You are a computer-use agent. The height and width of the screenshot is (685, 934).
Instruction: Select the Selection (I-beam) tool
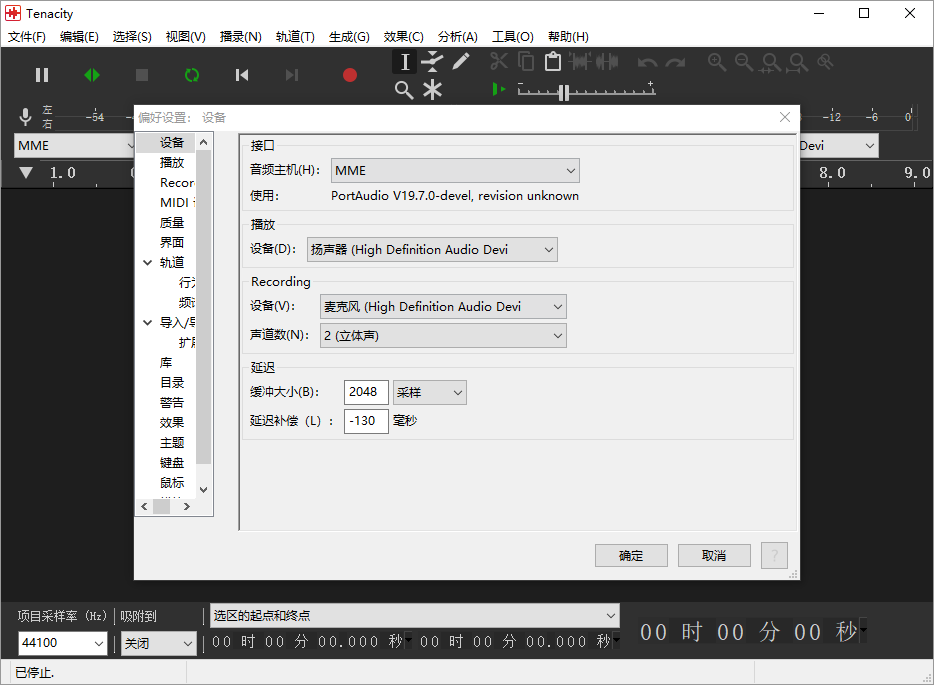[404, 62]
